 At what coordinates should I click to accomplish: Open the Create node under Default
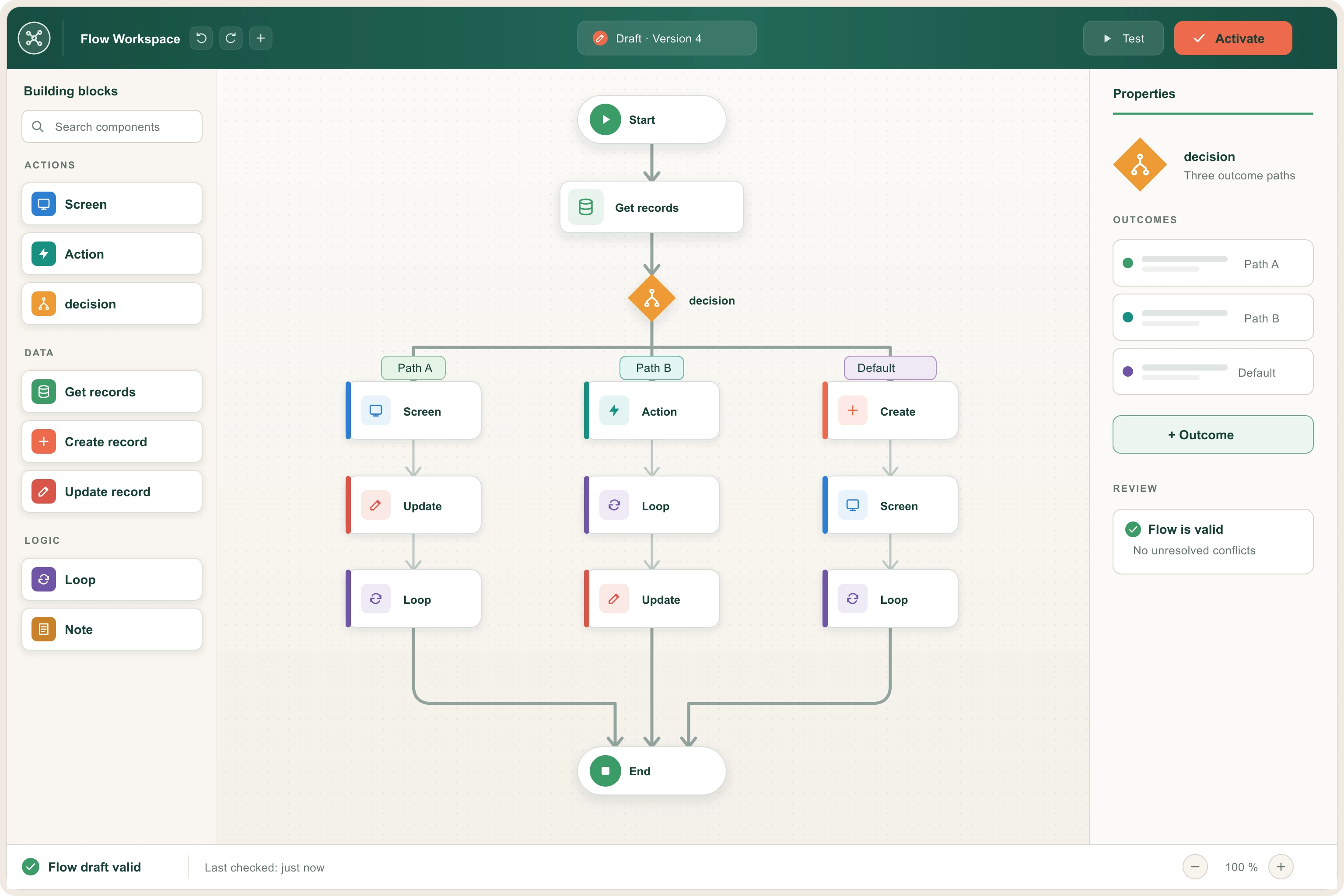[890, 410]
